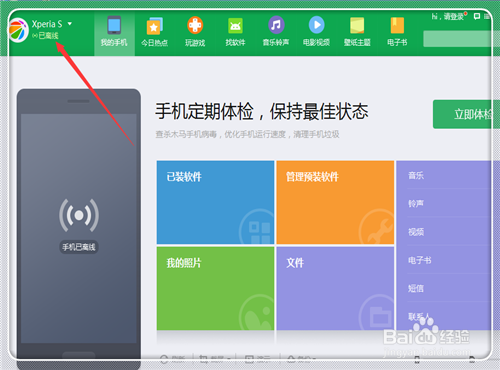Image resolution: width=500 pixels, height=370 pixels.
Task: Select 短信 in the purple side list
Action: [x=416, y=288]
